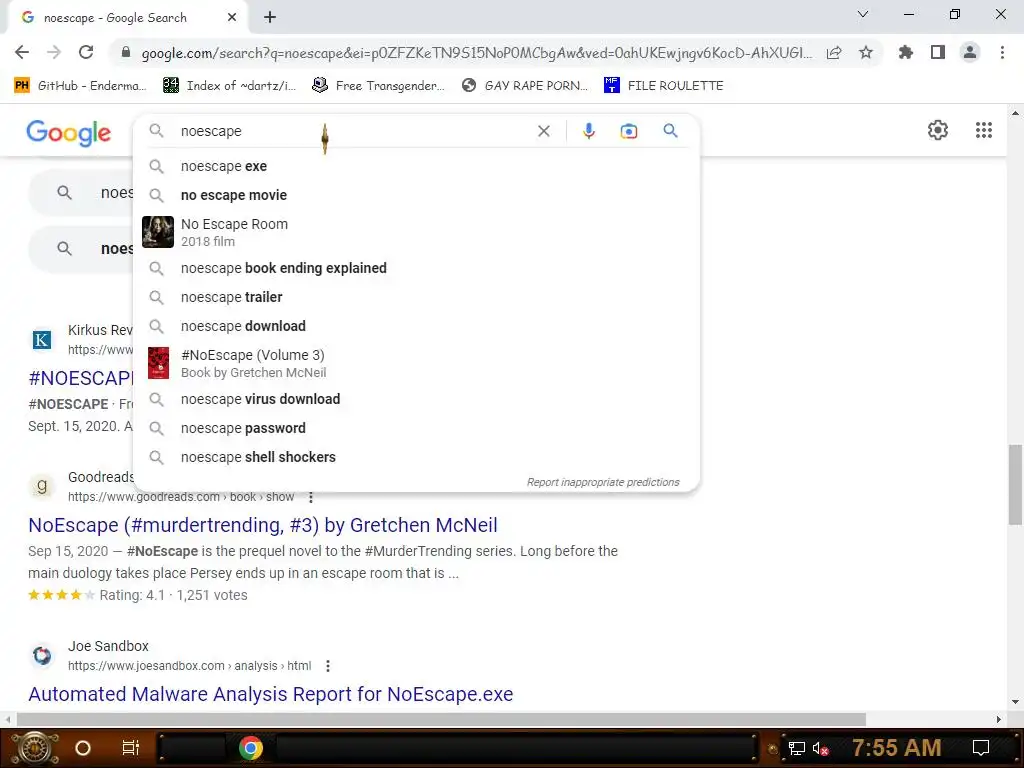This screenshot has width=1024, height=768.
Task: Reload the current page
Action: (x=86, y=52)
